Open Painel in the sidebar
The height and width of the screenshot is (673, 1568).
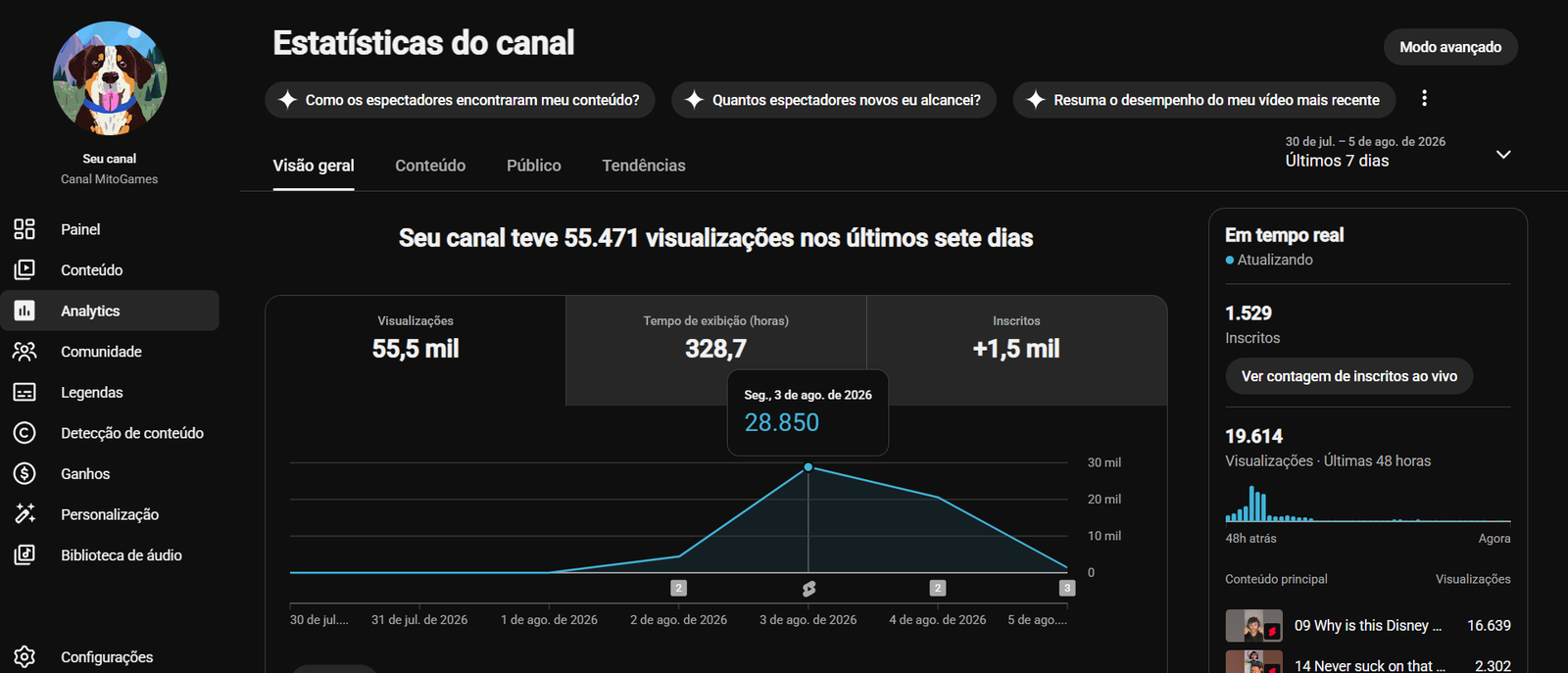110,229
